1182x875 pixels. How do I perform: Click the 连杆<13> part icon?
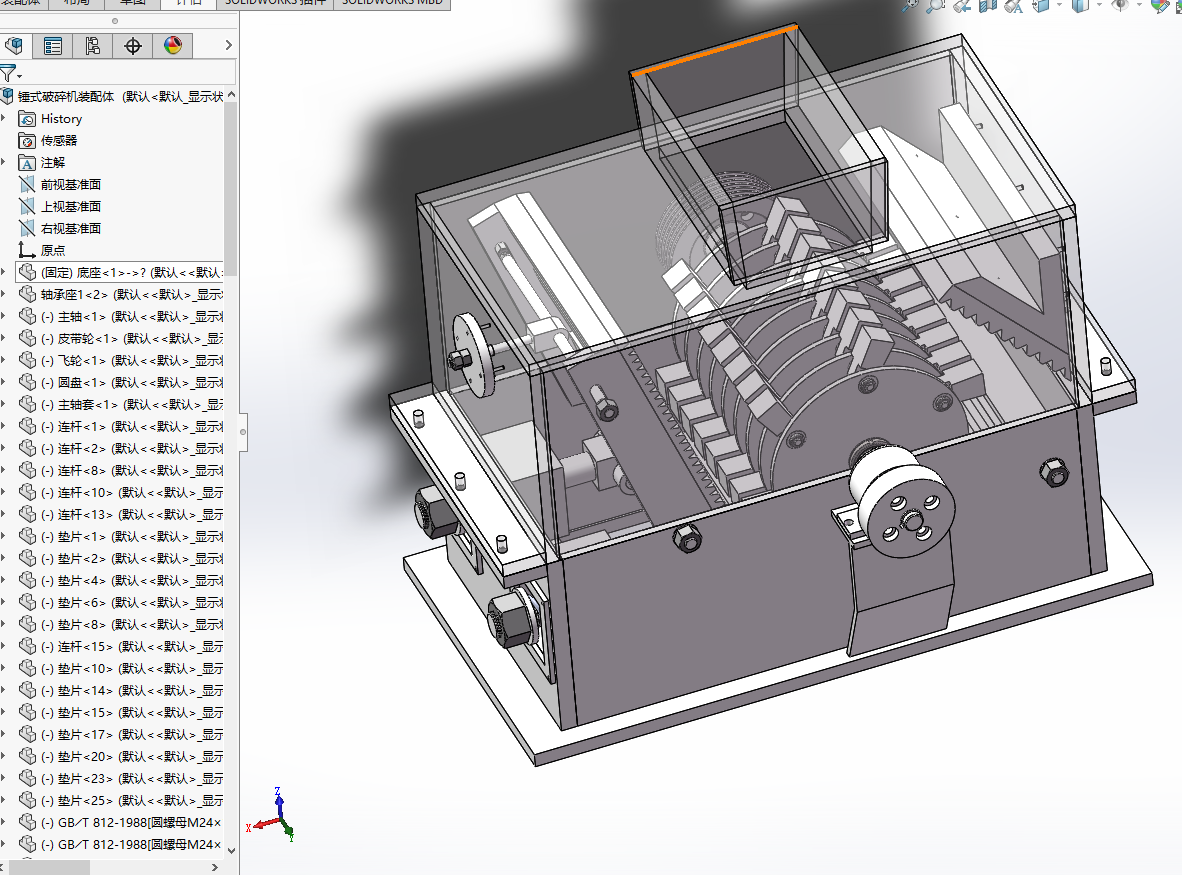27,514
